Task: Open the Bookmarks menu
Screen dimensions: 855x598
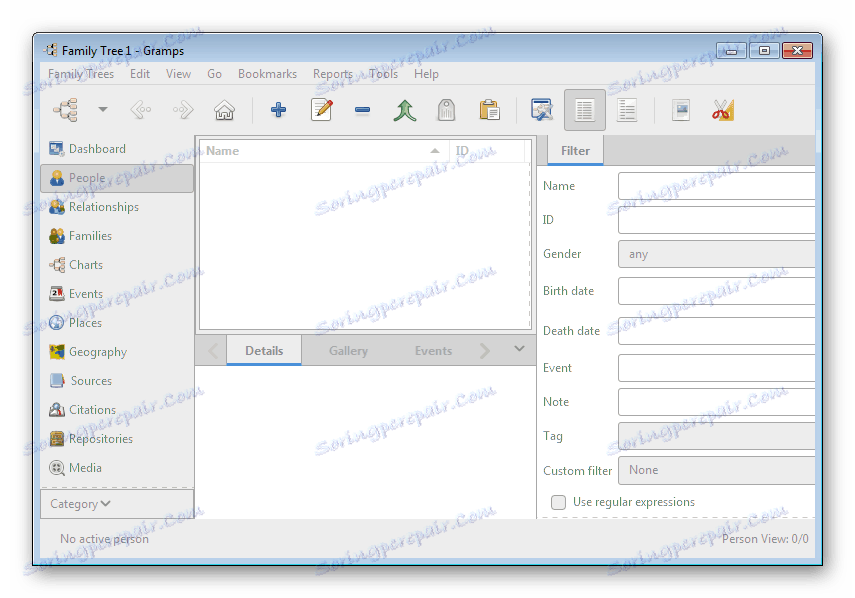Action: [x=267, y=74]
